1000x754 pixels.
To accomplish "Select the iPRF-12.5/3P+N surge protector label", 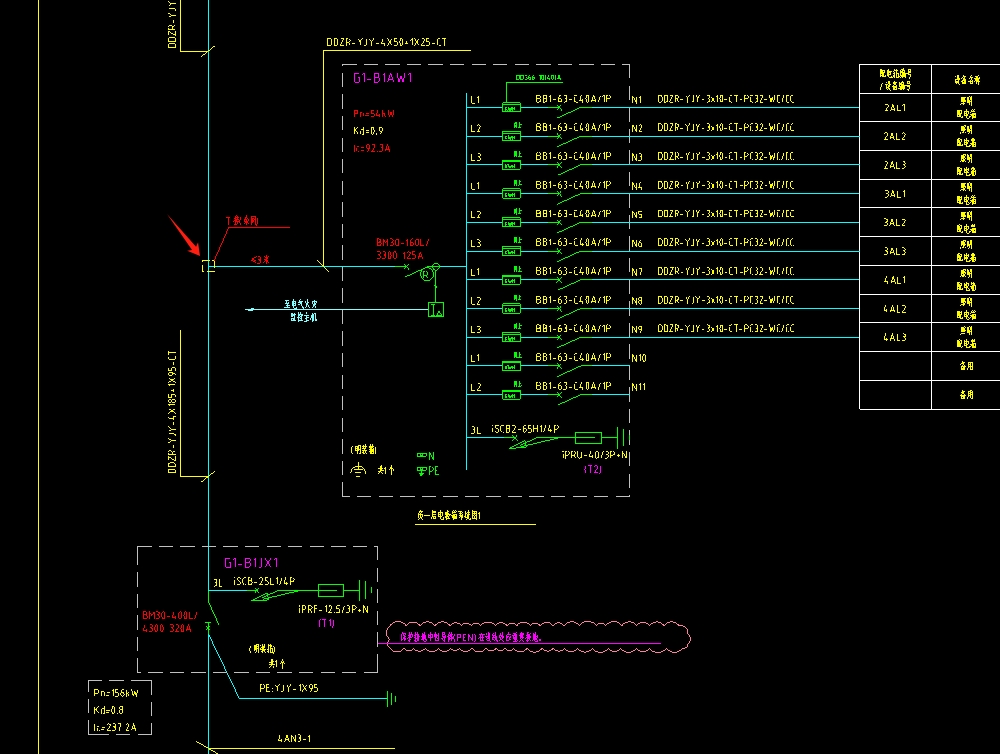I will [333, 609].
